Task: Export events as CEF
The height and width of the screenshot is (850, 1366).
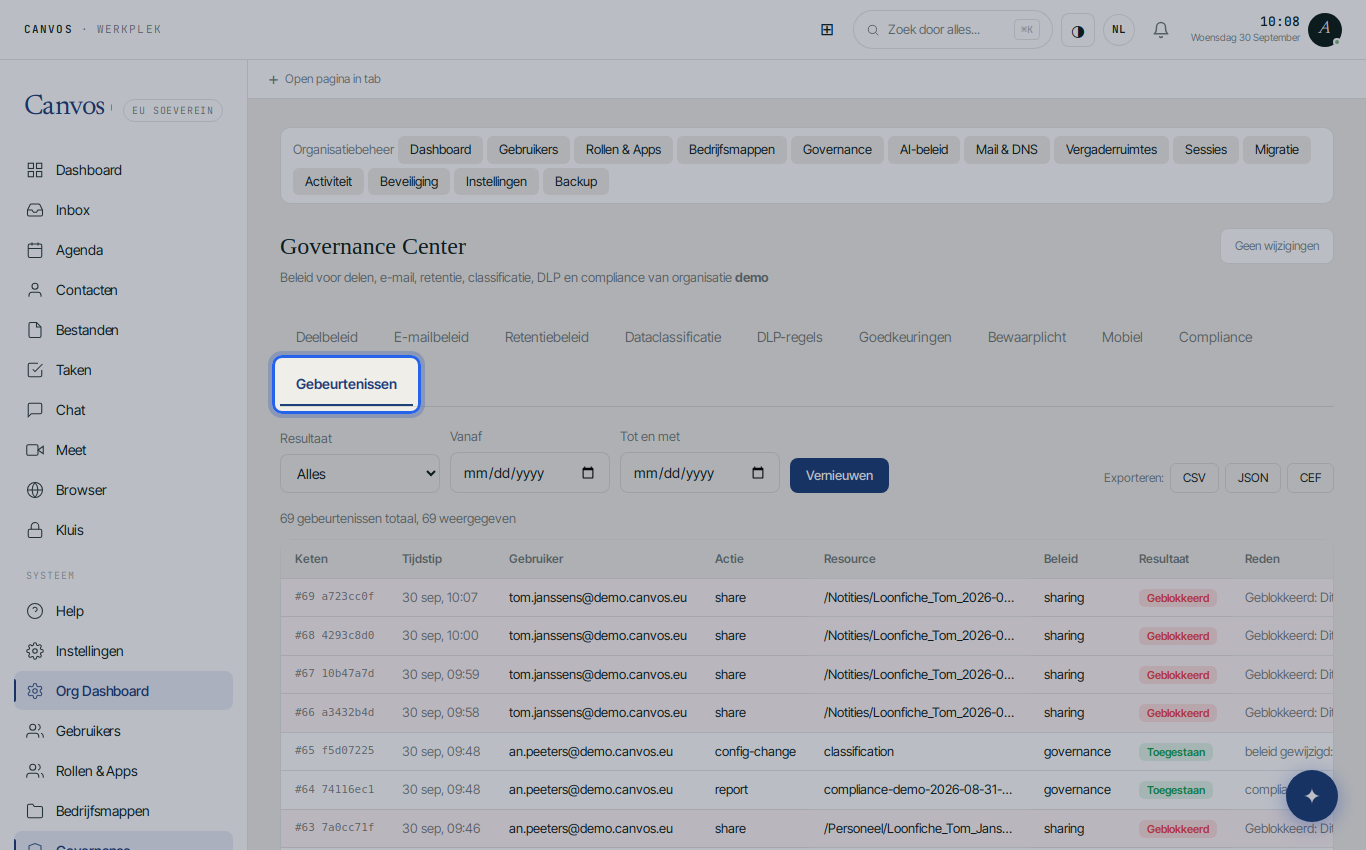Action: (1310, 478)
